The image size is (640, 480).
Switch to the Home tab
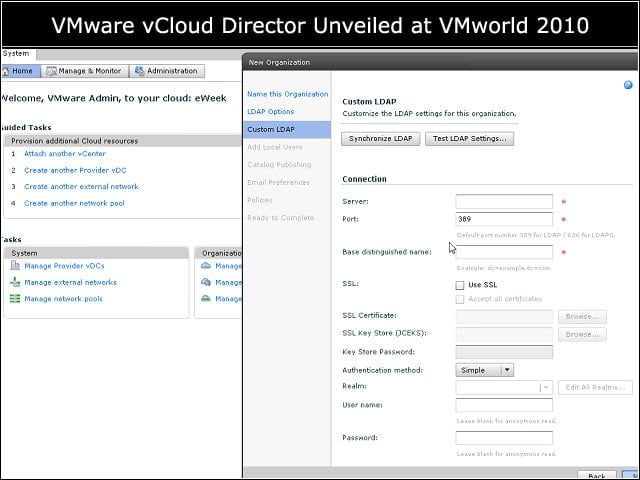[21, 71]
